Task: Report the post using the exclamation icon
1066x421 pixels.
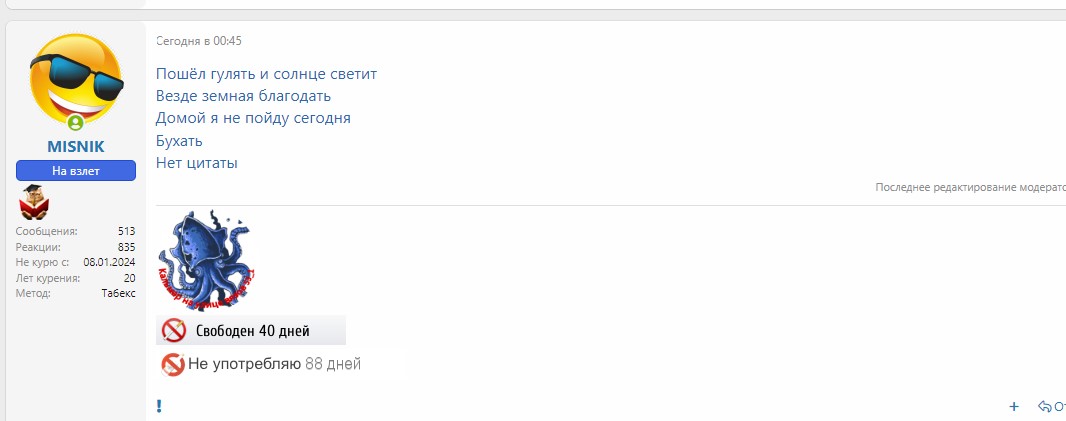Action: [159, 406]
